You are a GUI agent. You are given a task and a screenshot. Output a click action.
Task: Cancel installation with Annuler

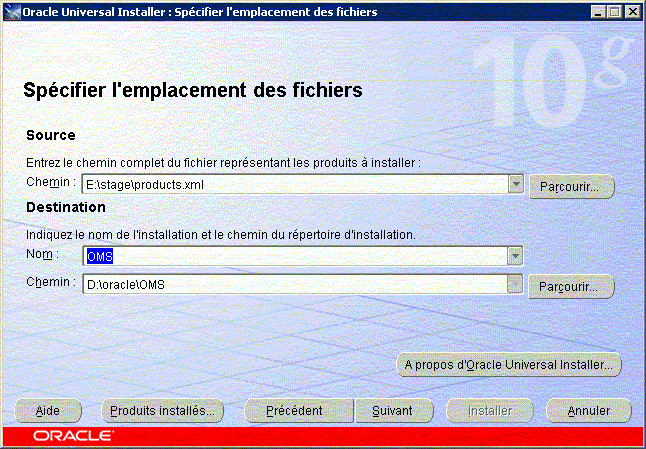pos(589,411)
